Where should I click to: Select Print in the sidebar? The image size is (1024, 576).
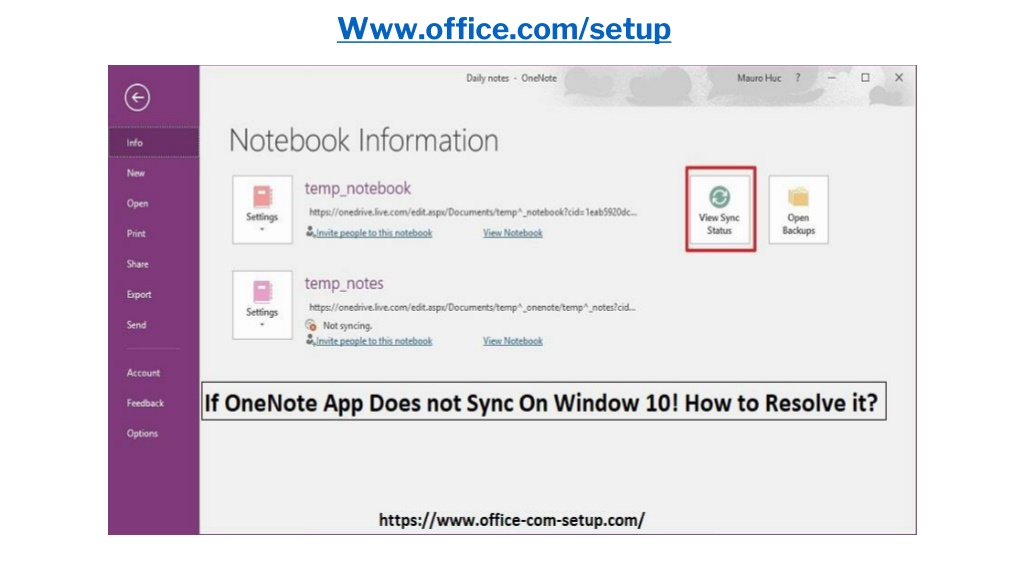[x=136, y=234]
